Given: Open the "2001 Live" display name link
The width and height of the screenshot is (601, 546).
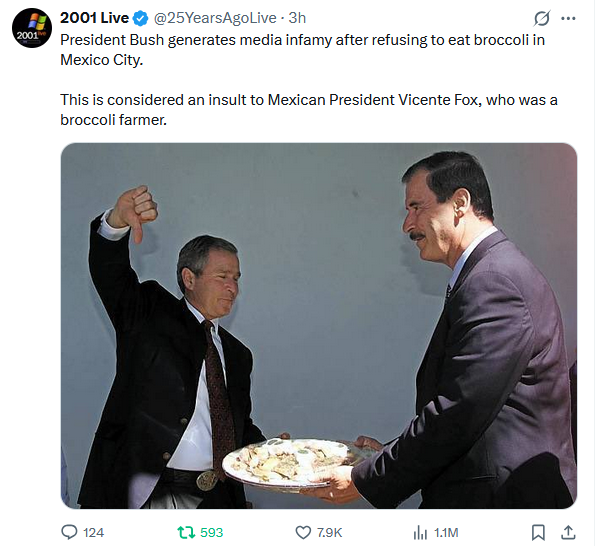Looking at the screenshot, I should [x=94, y=18].
